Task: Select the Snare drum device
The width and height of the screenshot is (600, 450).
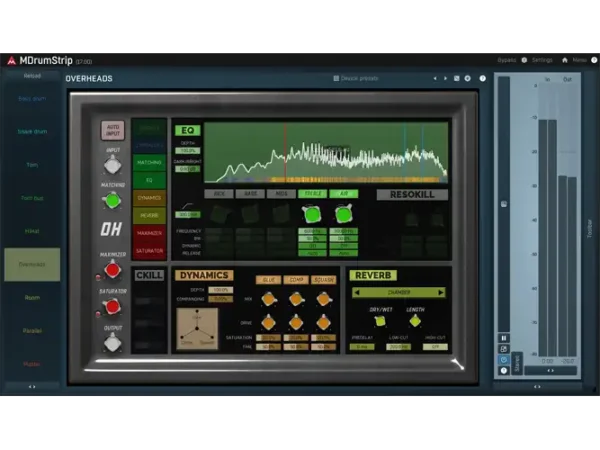Action: coord(32,131)
